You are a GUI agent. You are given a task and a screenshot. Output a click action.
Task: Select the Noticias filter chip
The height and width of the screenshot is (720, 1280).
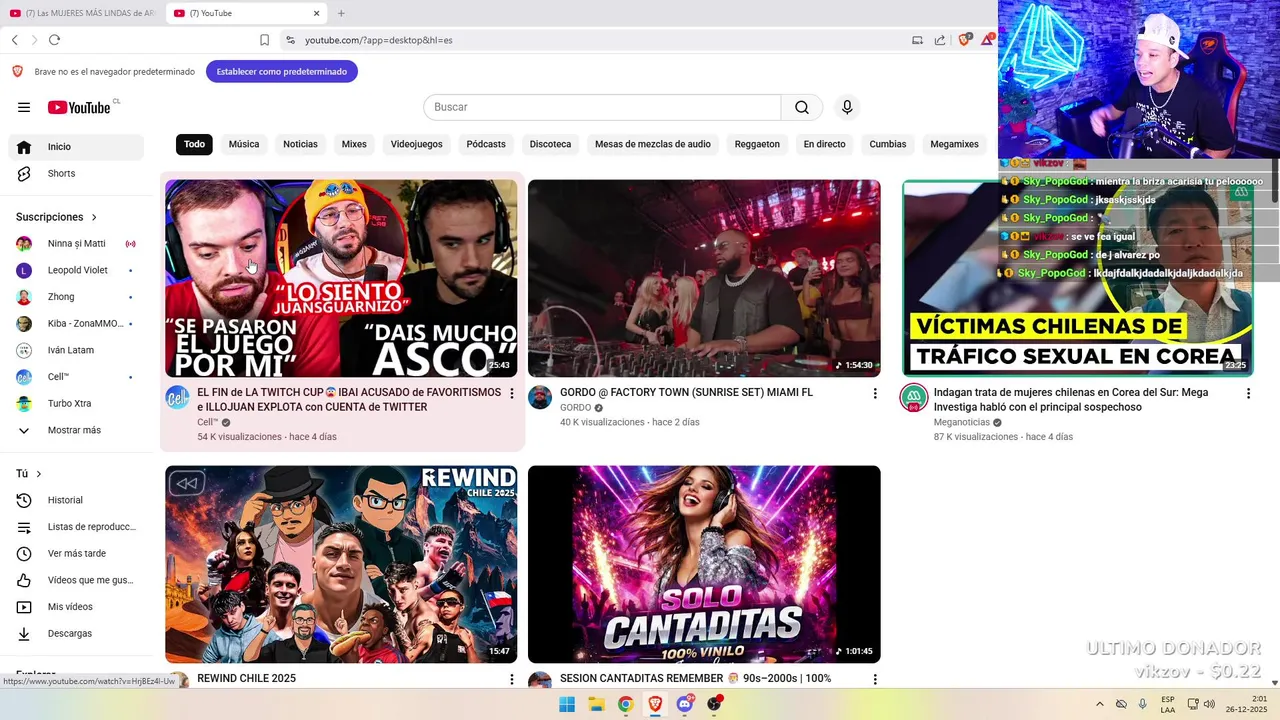[300, 144]
